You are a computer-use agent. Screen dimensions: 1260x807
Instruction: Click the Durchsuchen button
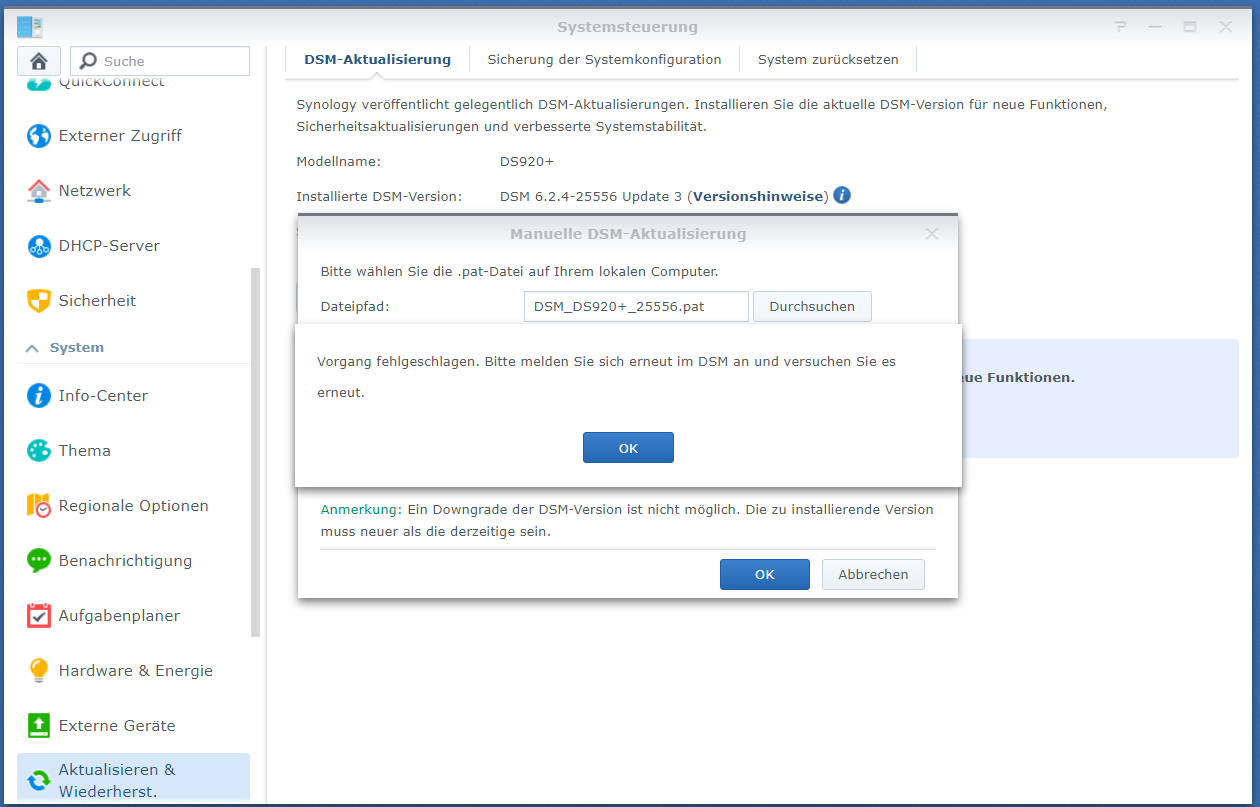(x=812, y=307)
